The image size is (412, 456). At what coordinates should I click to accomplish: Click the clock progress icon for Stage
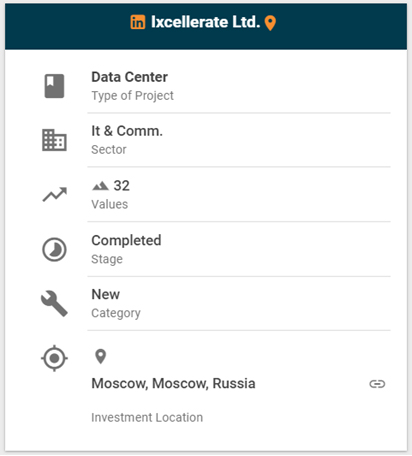[54, 249]
